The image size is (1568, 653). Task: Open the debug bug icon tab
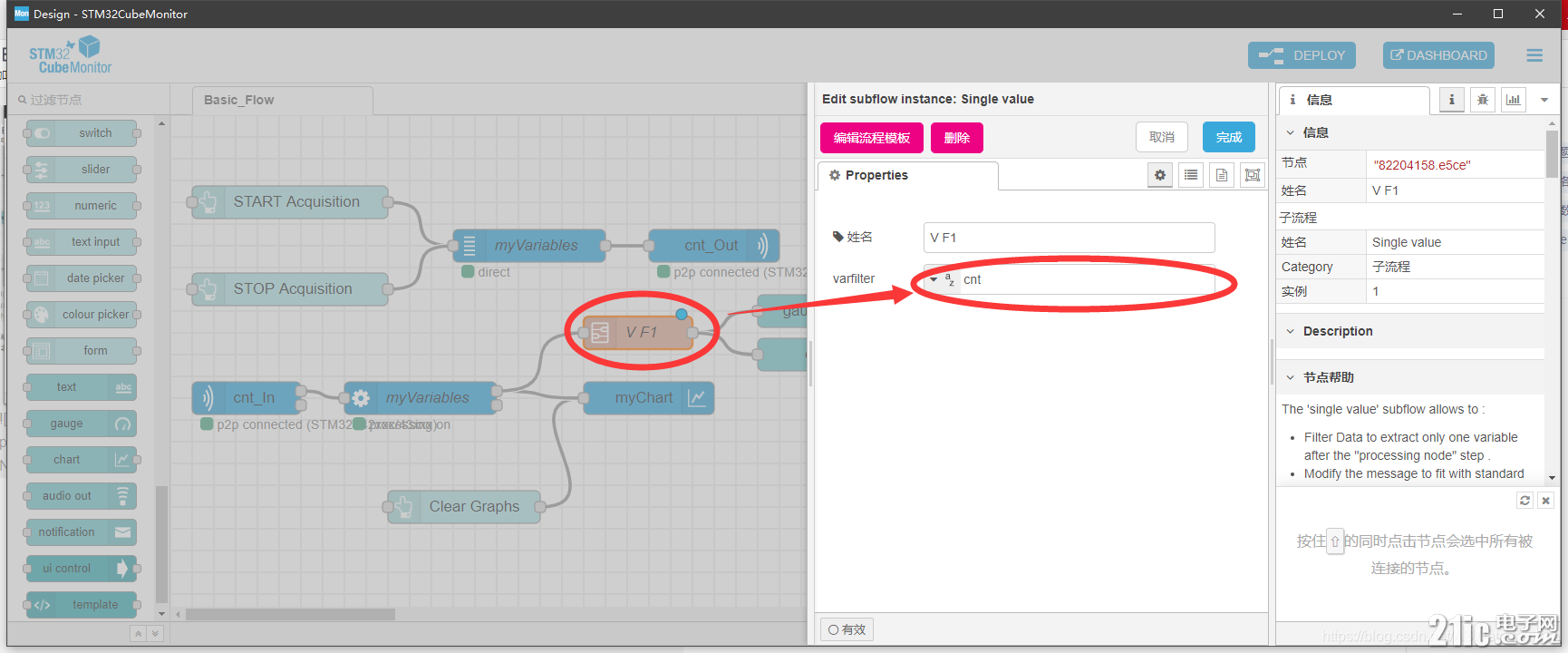1483,100
